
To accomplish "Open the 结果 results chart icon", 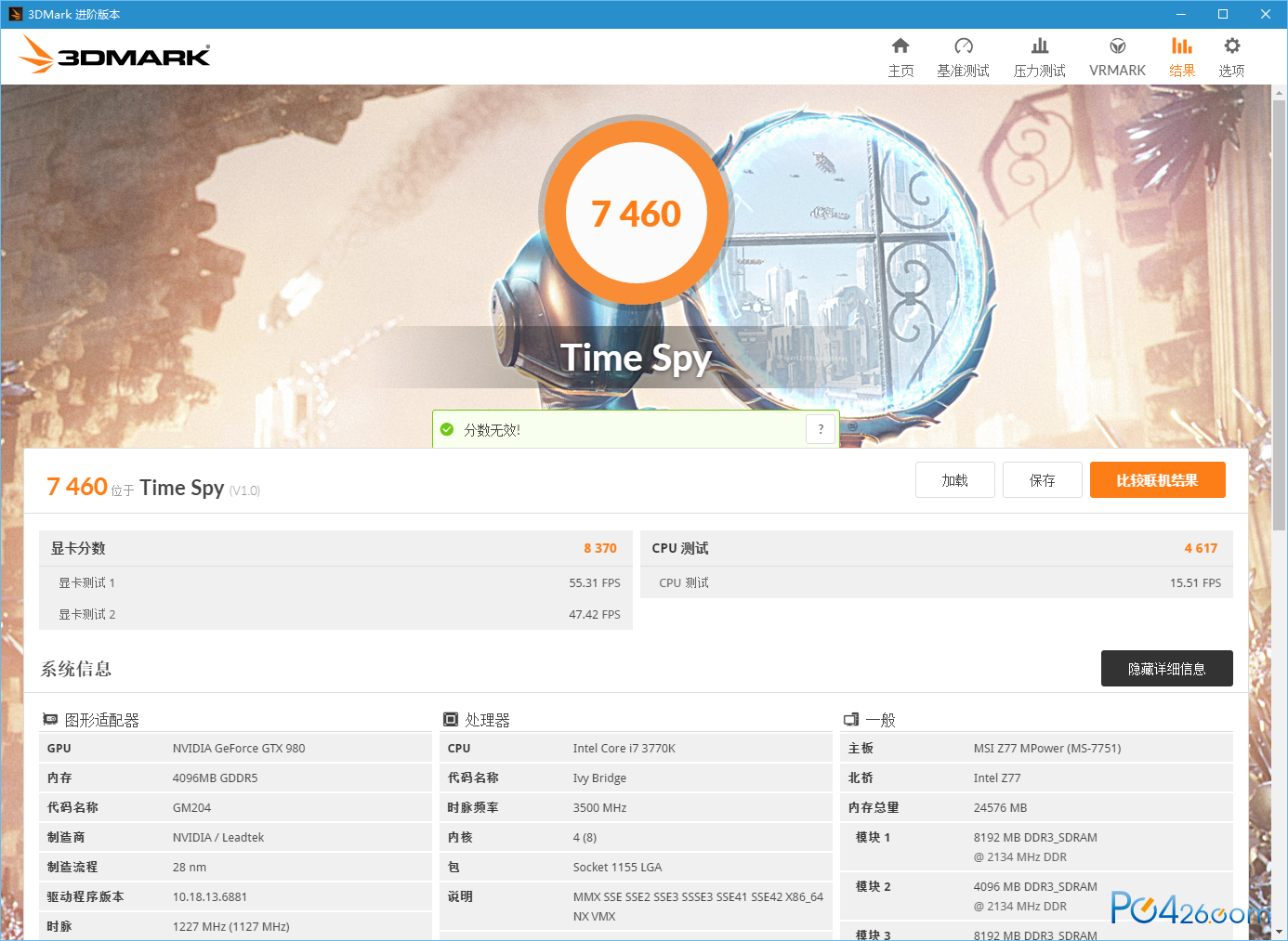I will click(x=1182, y=46).
